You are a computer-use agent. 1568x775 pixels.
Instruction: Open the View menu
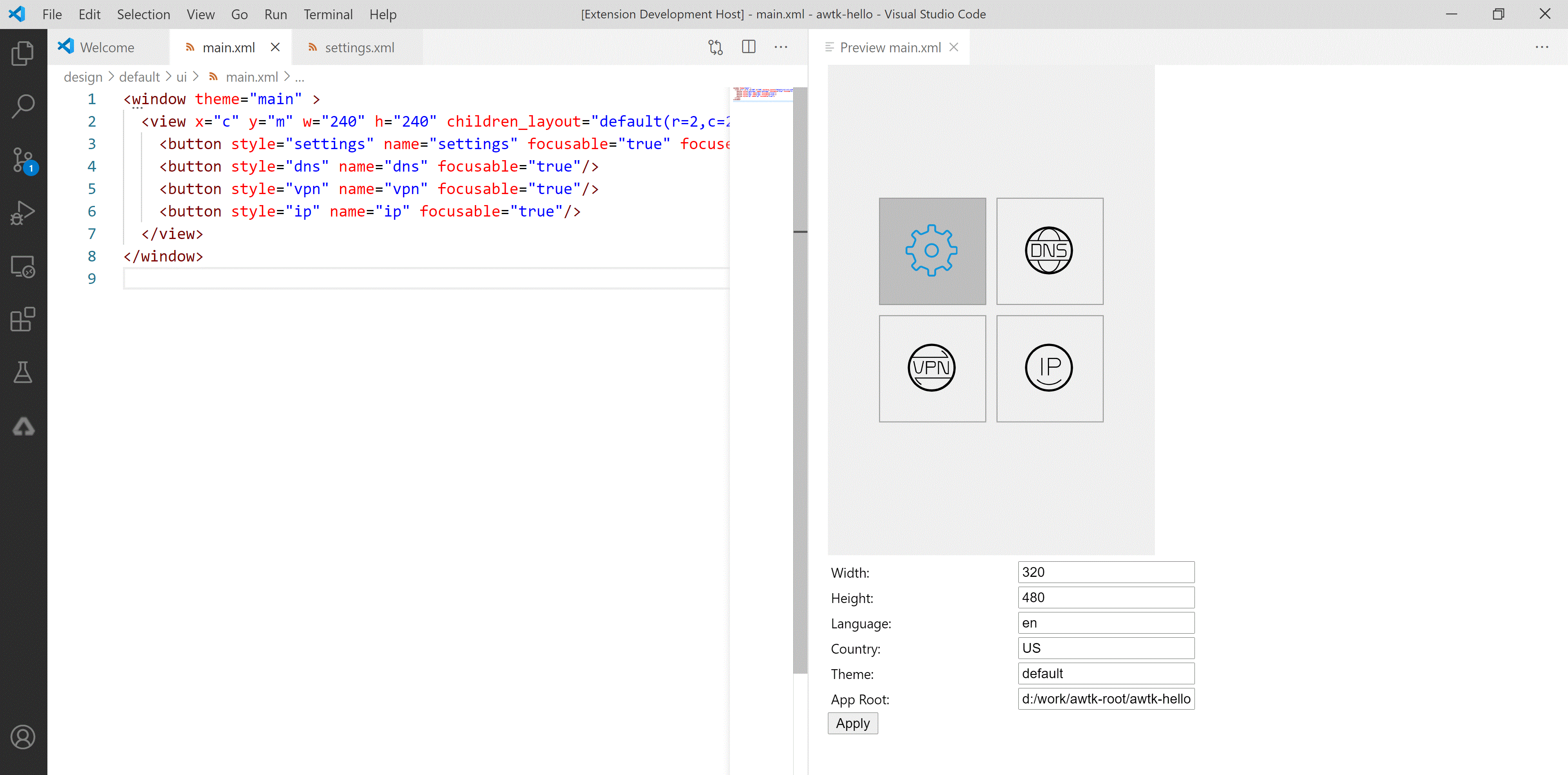click(201, 14)
